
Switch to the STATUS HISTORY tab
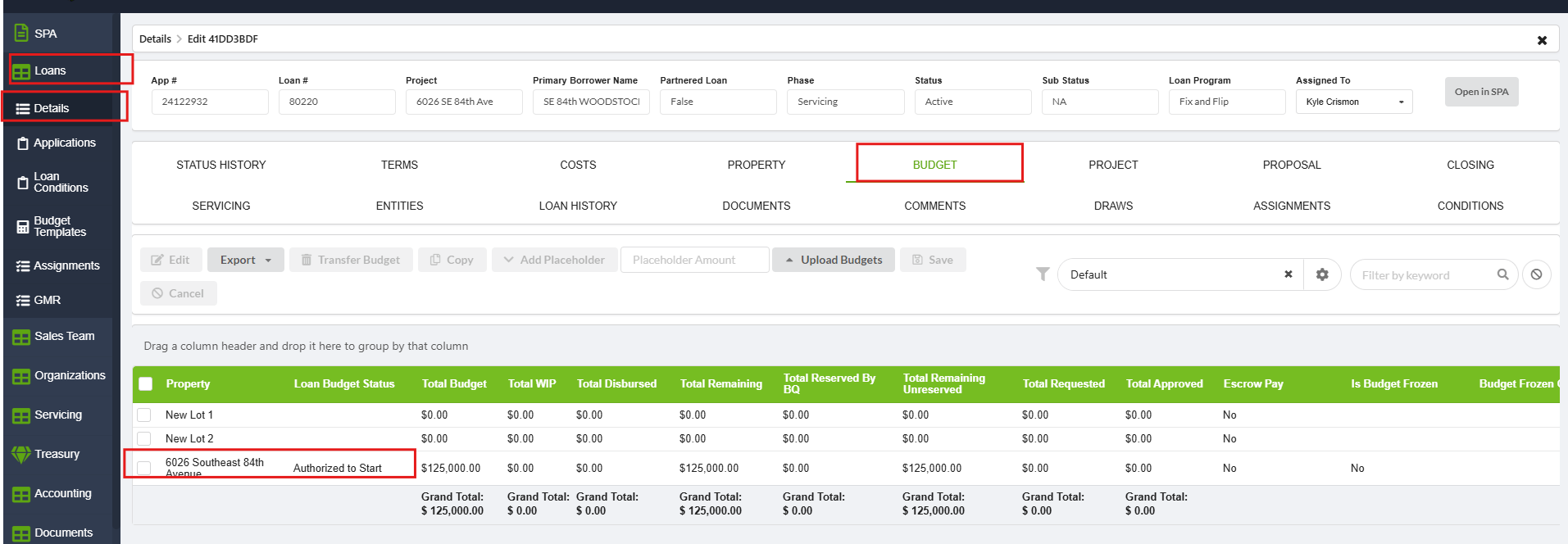[x=221, y=165]
